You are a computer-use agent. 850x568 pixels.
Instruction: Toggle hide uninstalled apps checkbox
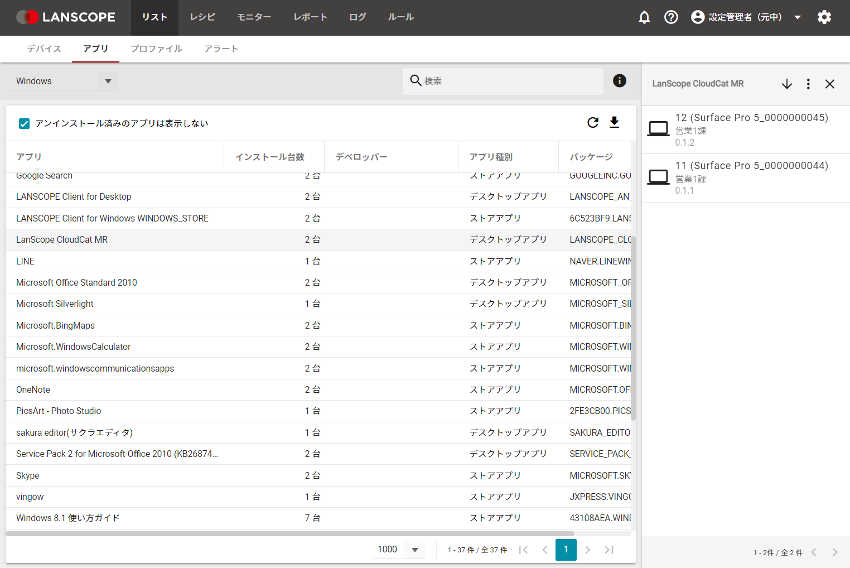pyautogui.click(x=24, y=124)
